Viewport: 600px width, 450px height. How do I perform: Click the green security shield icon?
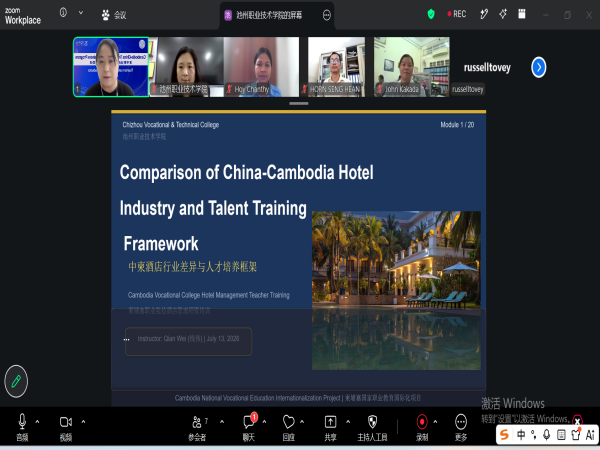pyautogui.click(x=431, y=14)
